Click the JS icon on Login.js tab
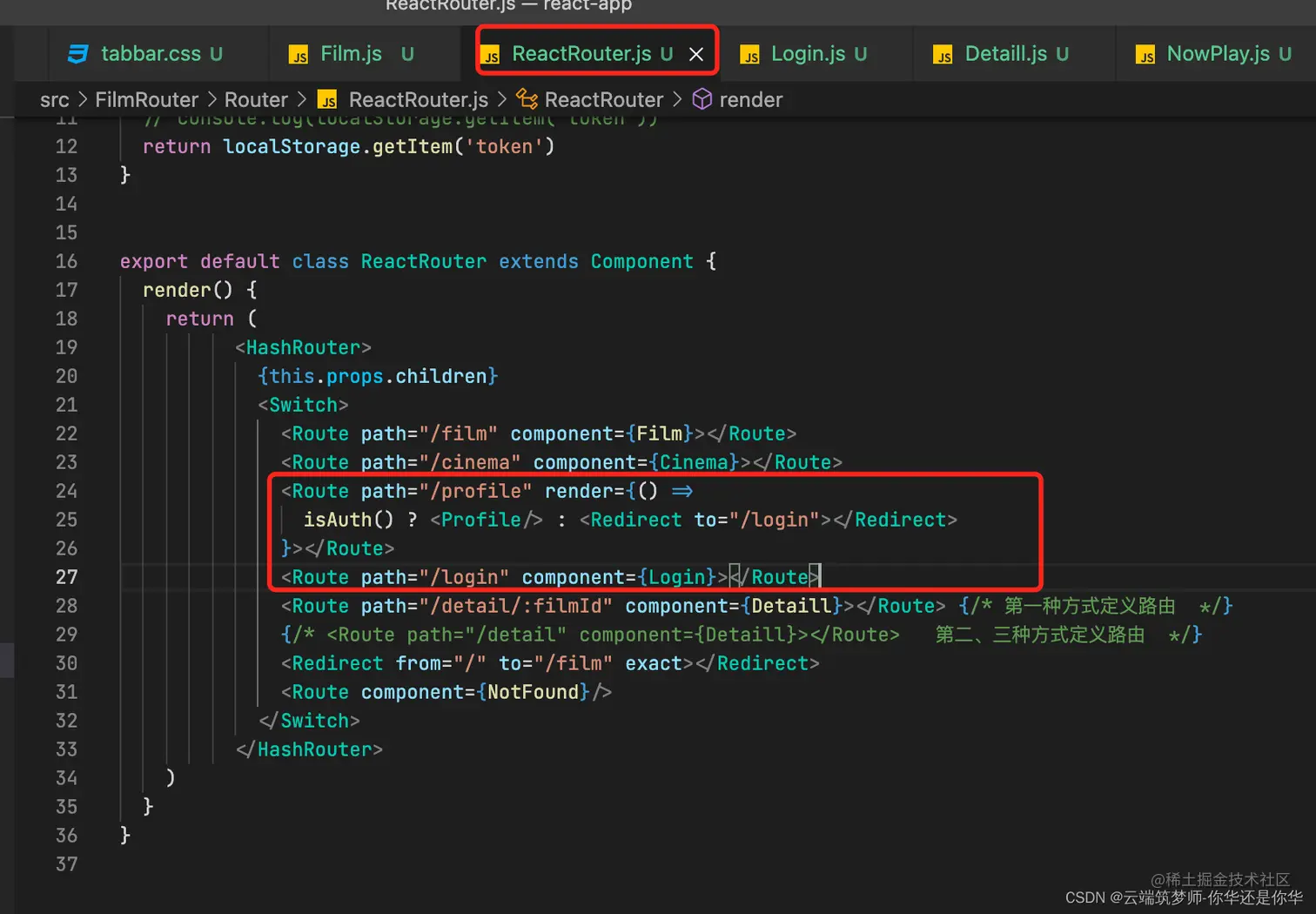Screen dimensions: 1316x914 [x=749, y=55]
